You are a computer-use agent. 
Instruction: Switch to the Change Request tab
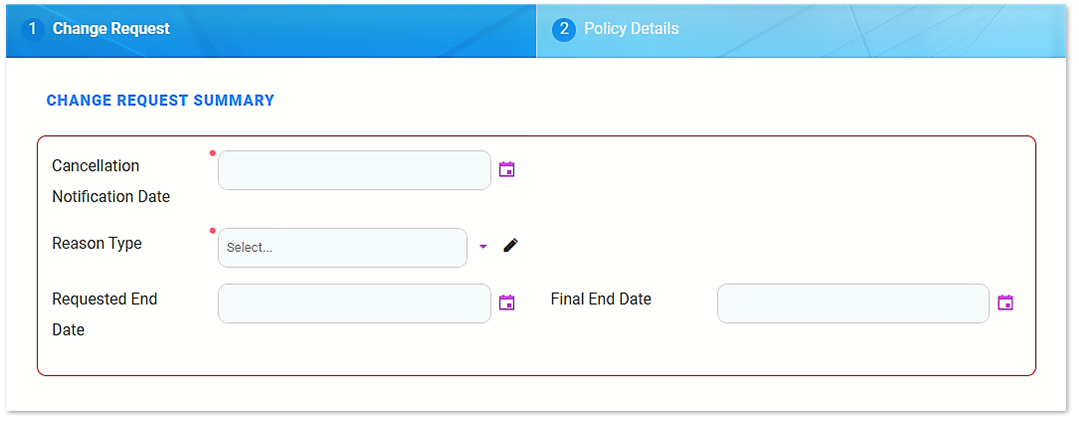[111, 29]
